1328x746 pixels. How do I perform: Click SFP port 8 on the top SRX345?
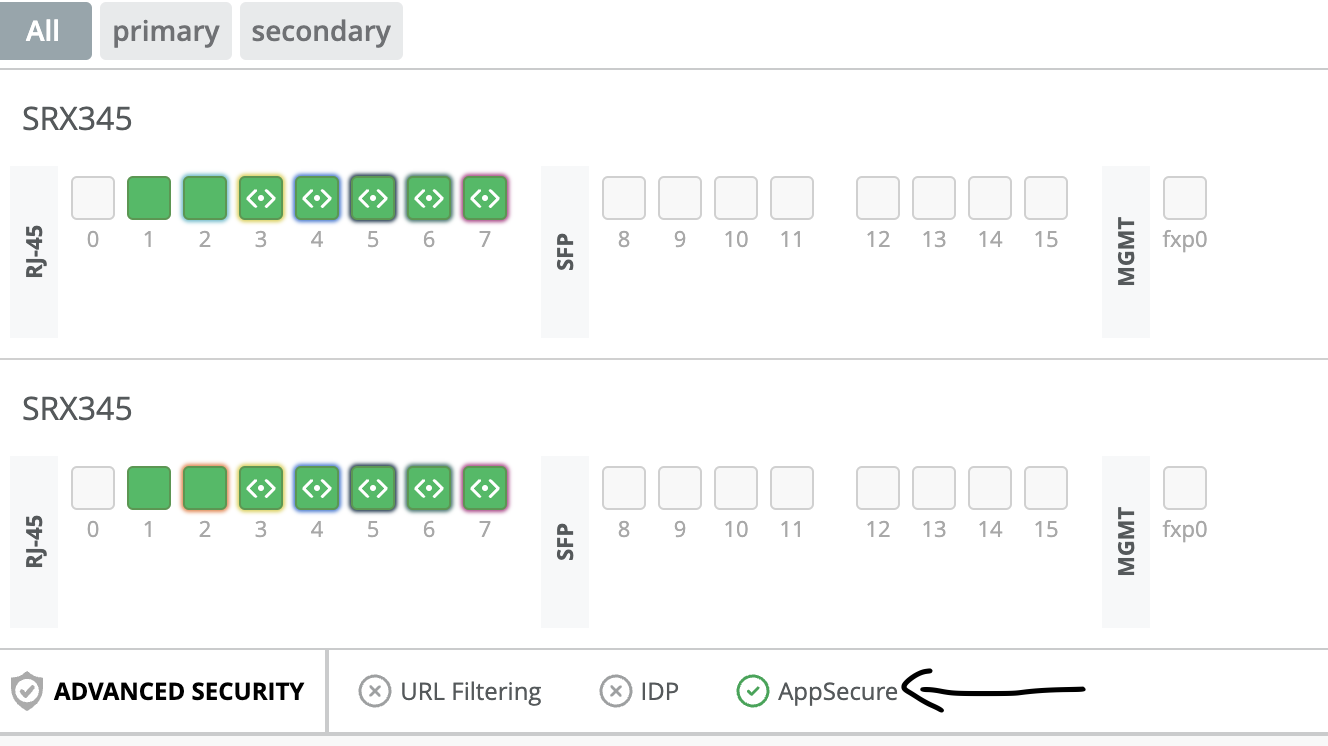click(x=624, y=198)
